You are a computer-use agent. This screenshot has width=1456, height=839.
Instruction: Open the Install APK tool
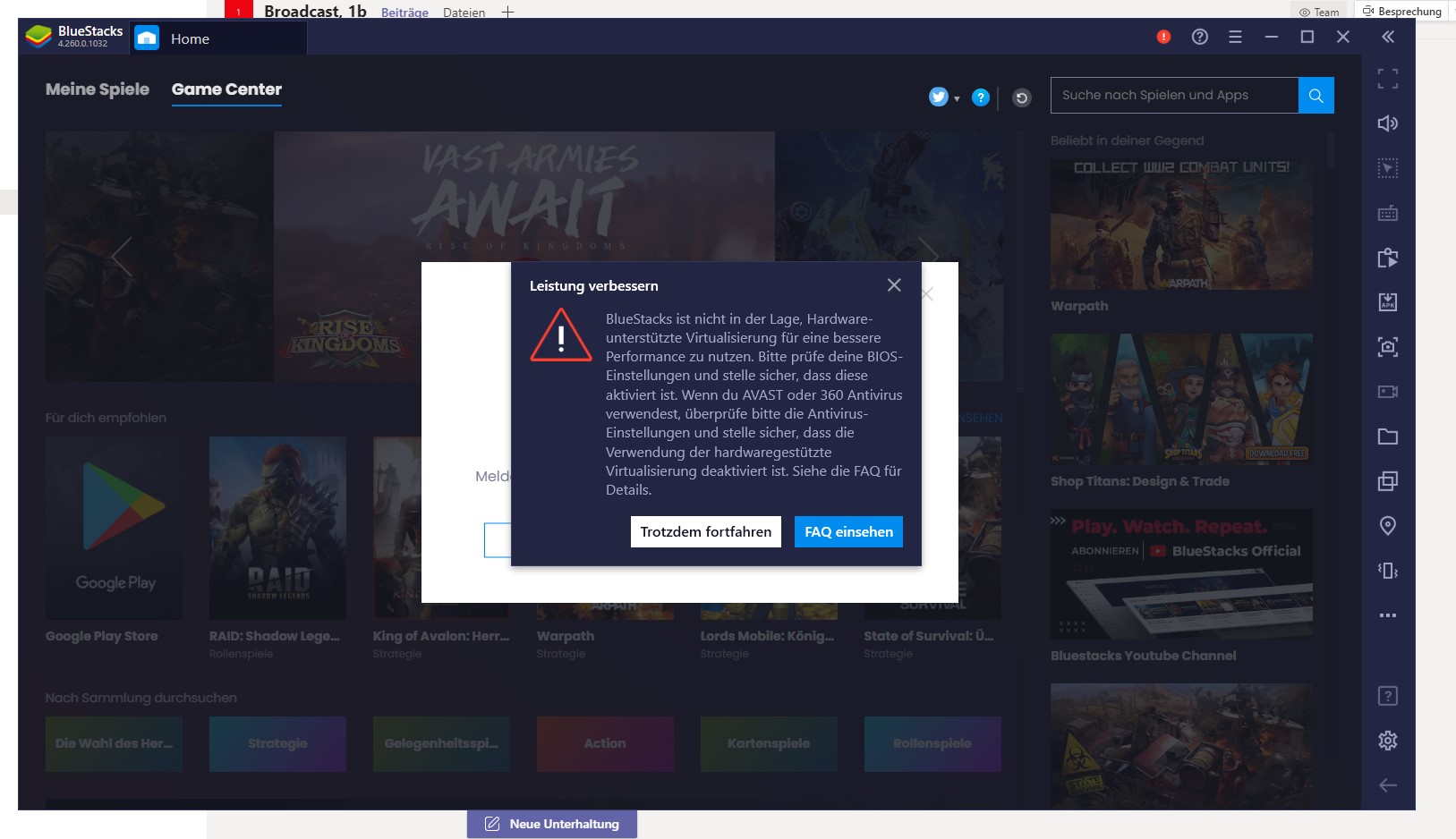[1387, 302]
